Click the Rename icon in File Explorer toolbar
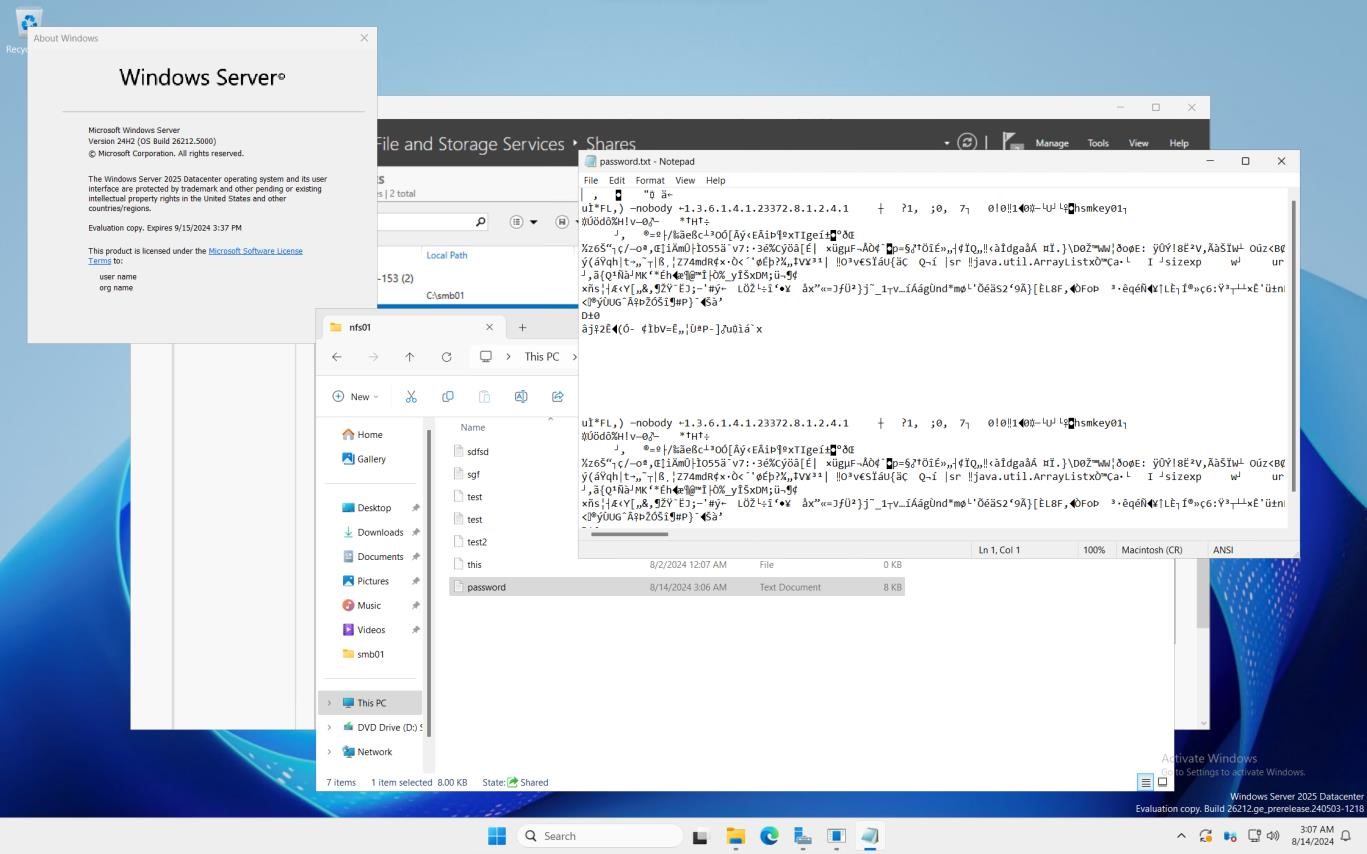Screen dimensions: 1367x854 pyautogui.click(x=521, y=397)
